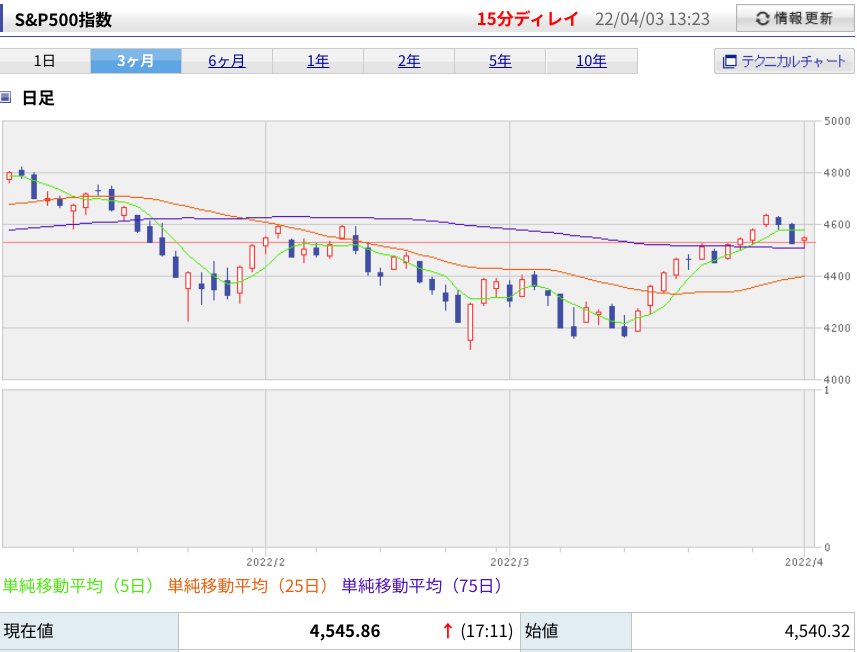
Task: Switch to the 6ヶ月 chart period
Action: (227, 61)
